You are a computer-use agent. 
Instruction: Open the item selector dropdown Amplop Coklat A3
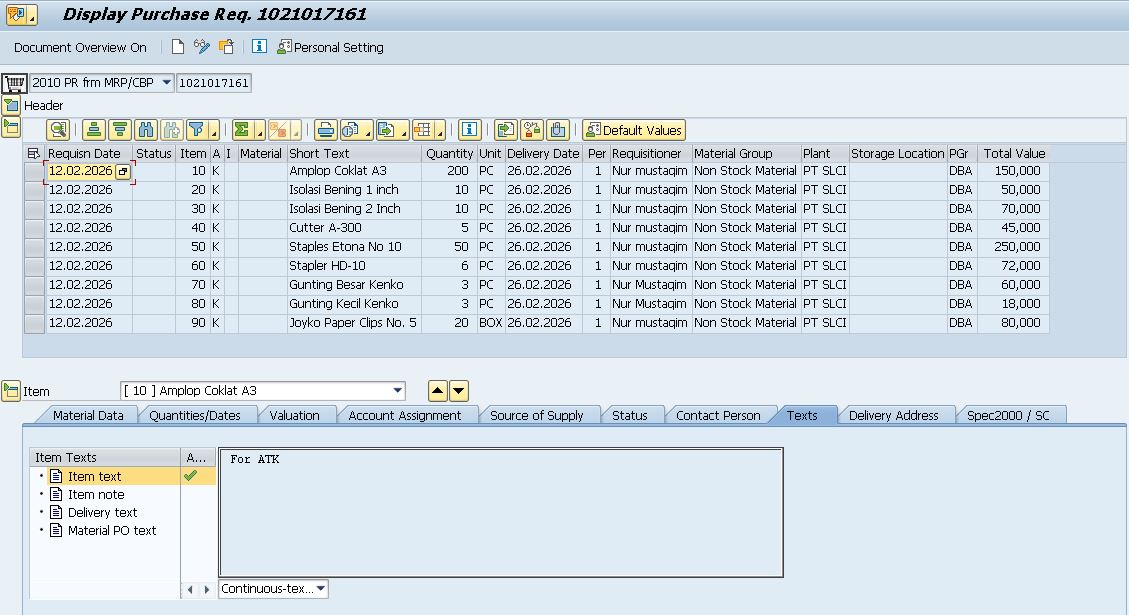(x=398, y=390)
